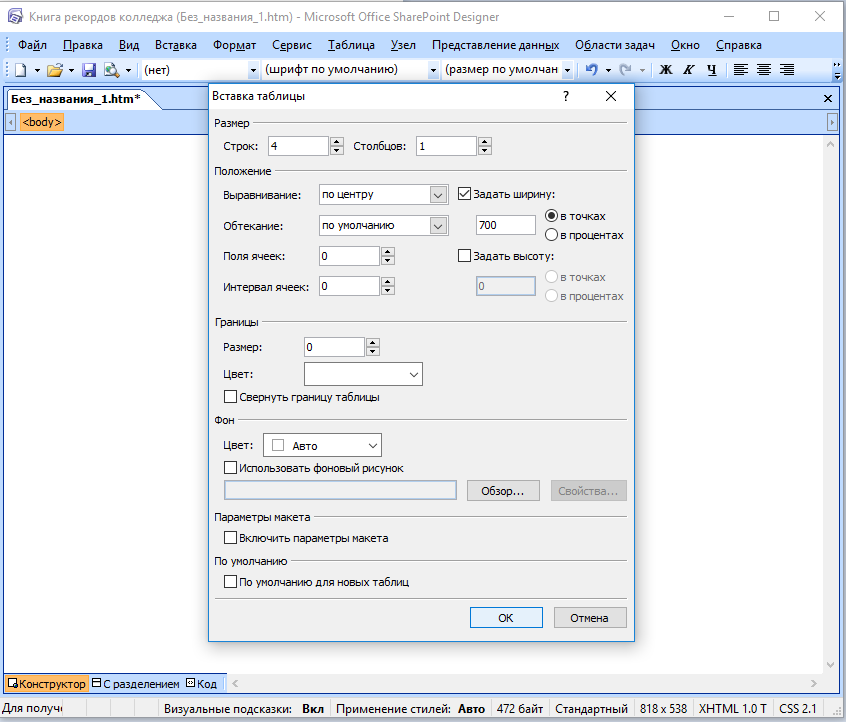Expand Open file dropdown arrow
The width and height of the screenshot is (846, 722).
click(x=71, y=70)
